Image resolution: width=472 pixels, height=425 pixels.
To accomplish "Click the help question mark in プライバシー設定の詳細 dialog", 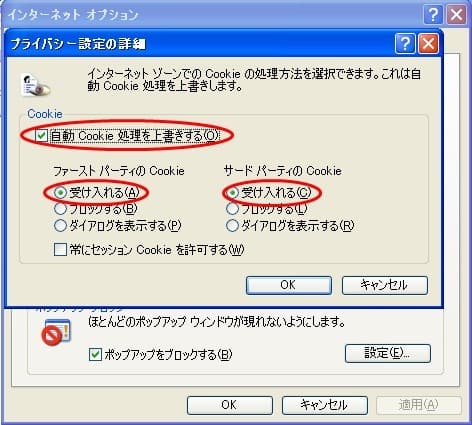I will click(x=405, y=43).
